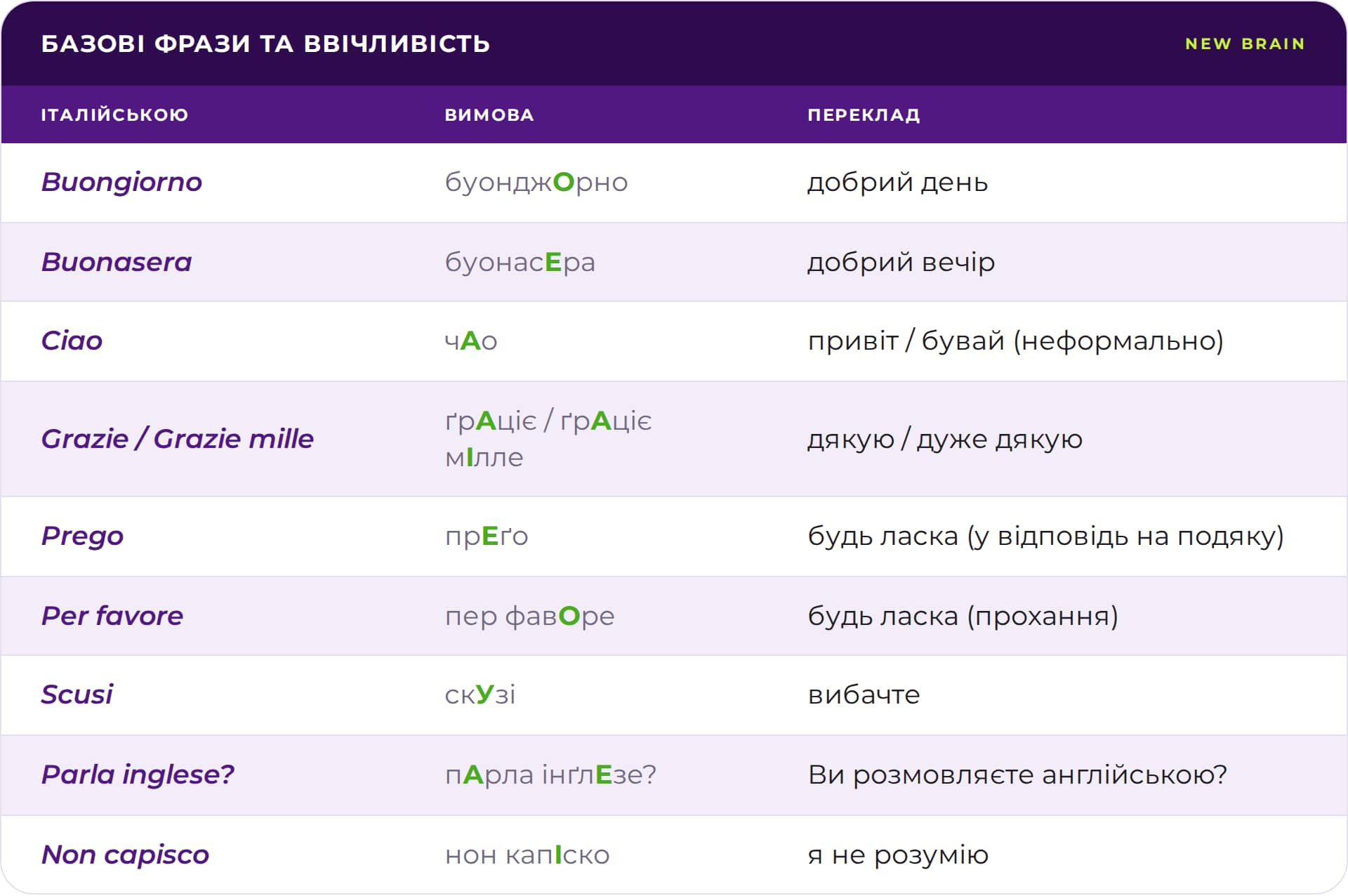The width and height of the screenshot is (1348, 896).
Task: Select the phrase 'Non capisco'
Action: coord(125,855)
